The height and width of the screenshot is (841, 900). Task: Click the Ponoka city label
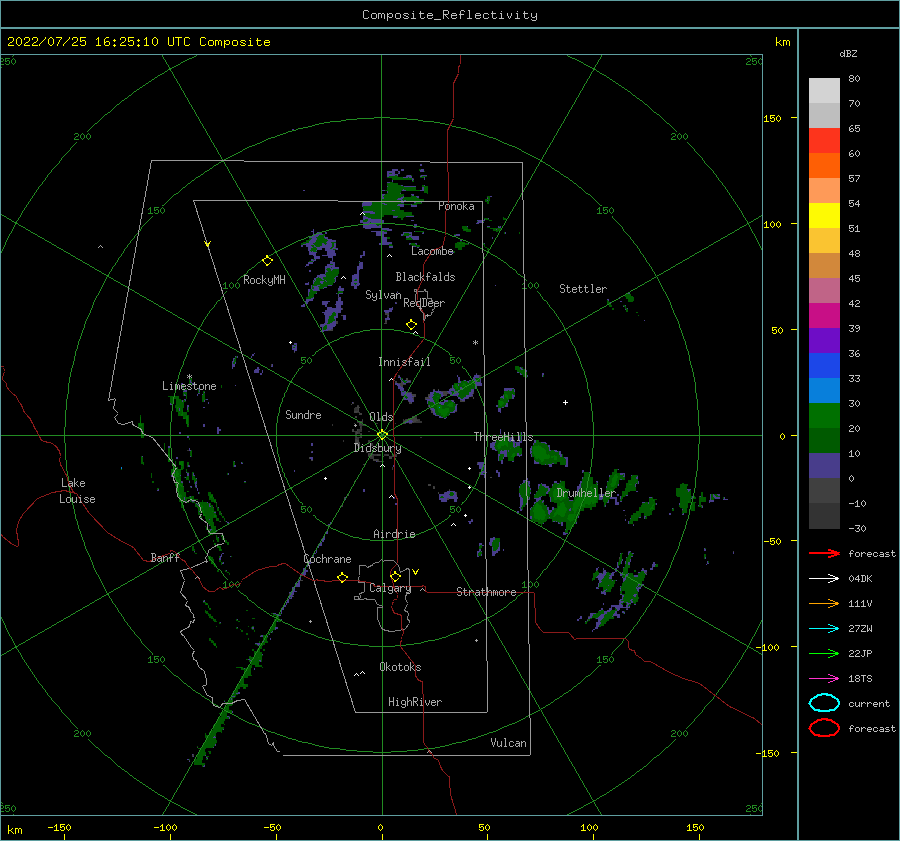point(456,206)
